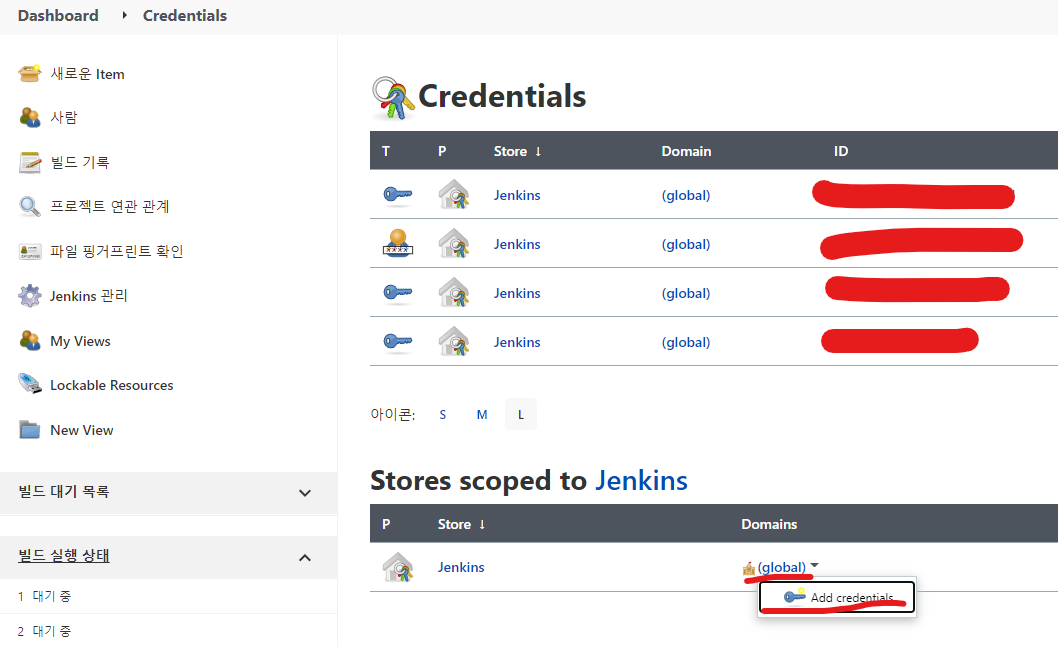
Task: Open New View link
Action: click(82, 430)
